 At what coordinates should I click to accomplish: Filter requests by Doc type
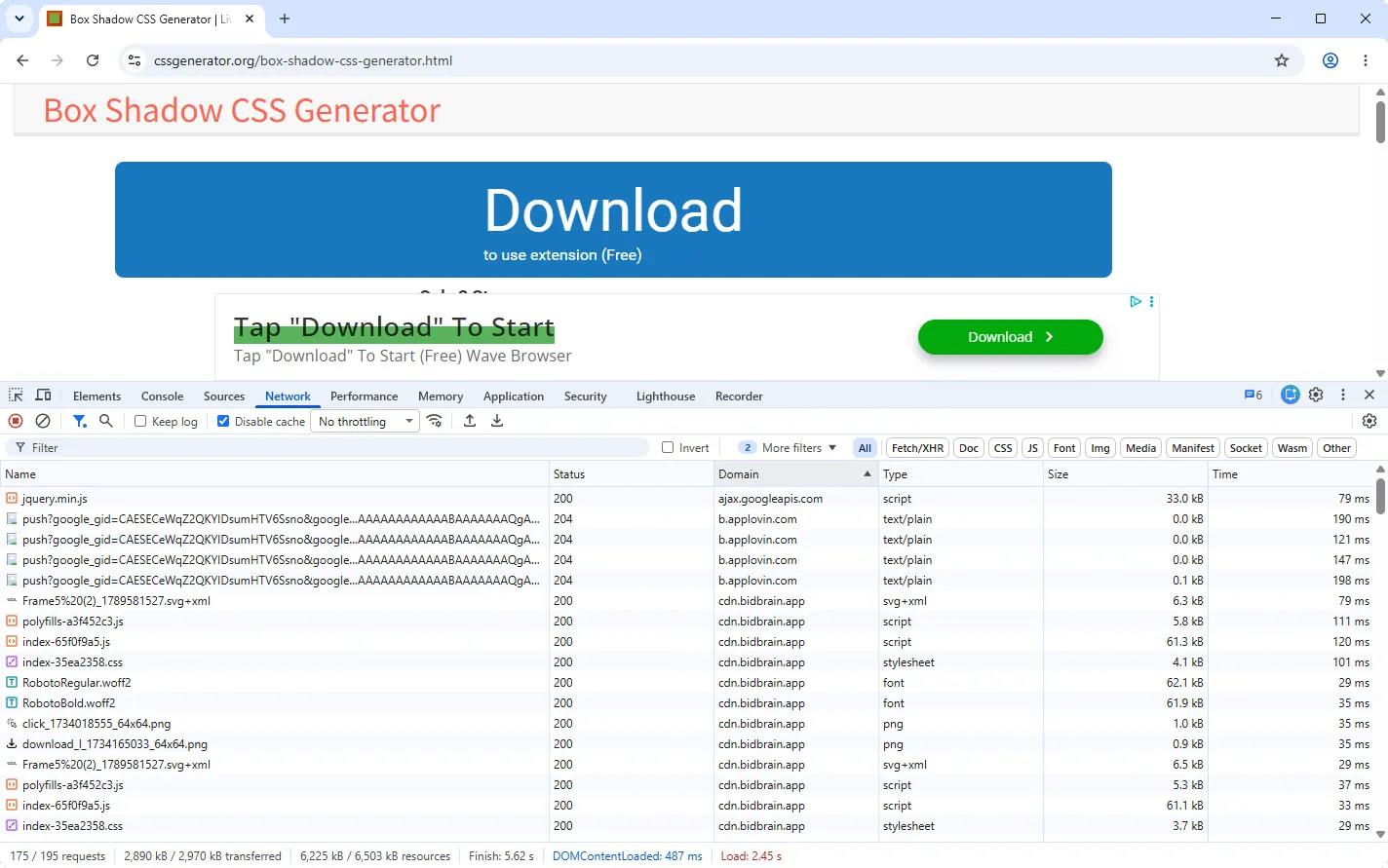click(x=969, y=448)
